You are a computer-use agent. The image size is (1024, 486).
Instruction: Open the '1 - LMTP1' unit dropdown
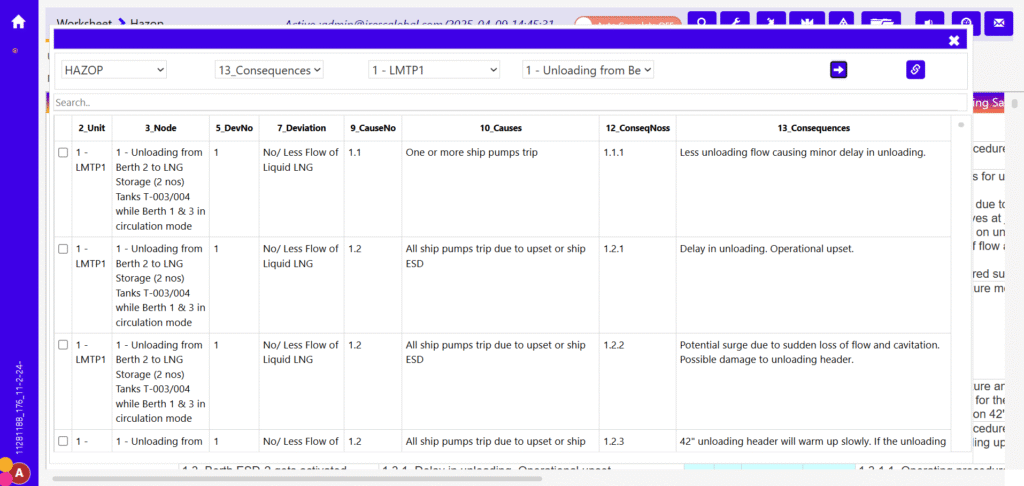click(x=433, y=70)
